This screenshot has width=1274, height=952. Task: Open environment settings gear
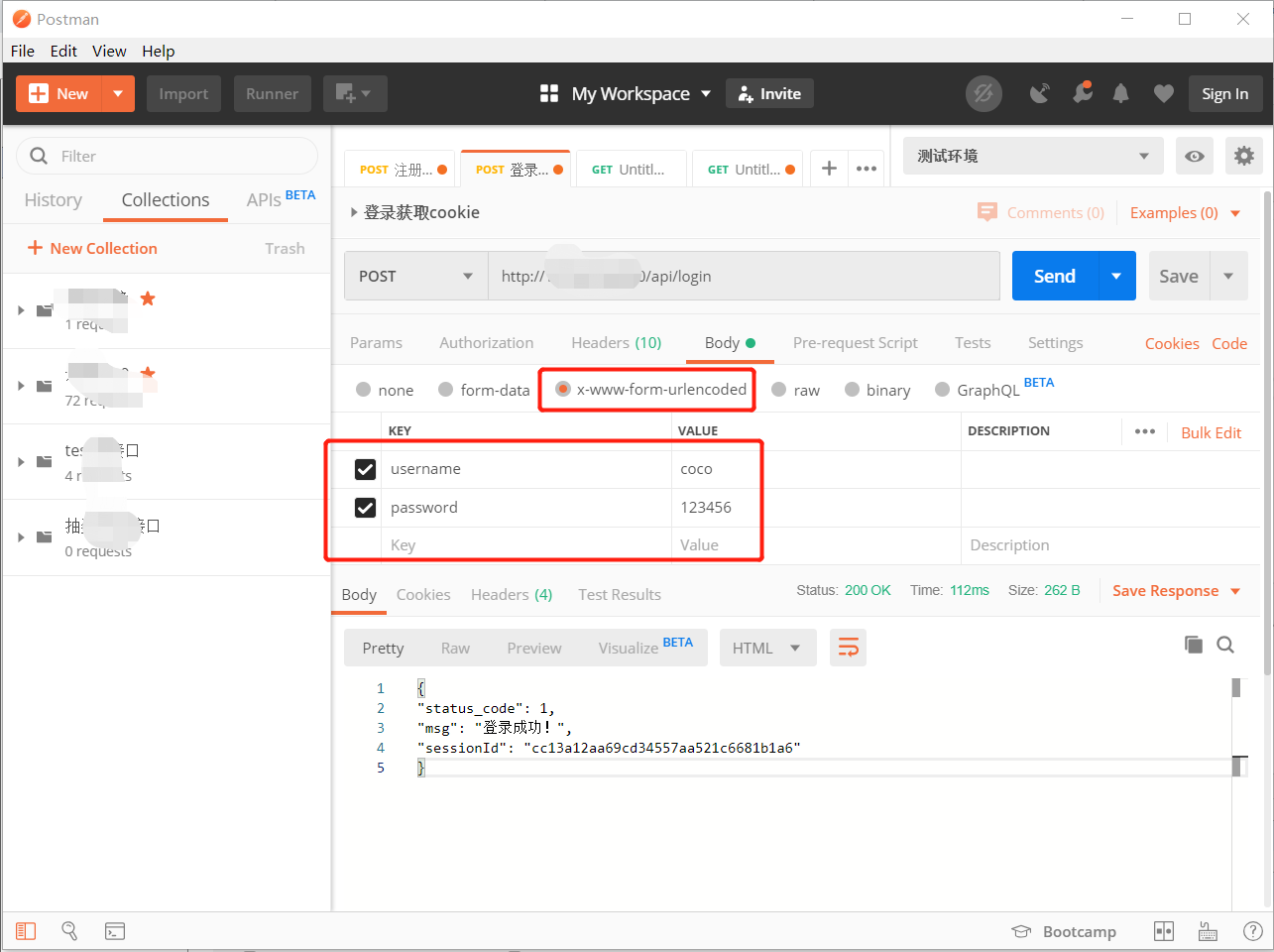click(x=1244, y=156)
